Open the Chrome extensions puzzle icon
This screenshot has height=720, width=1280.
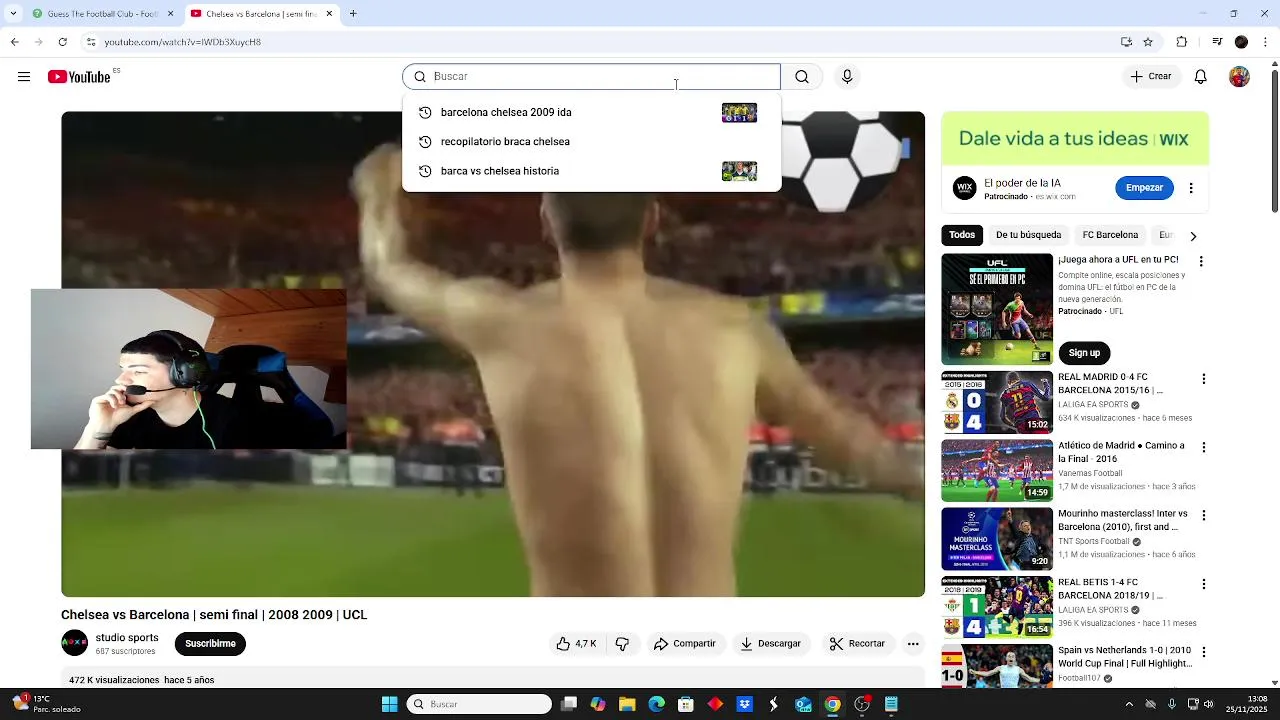click(1182, 42)
